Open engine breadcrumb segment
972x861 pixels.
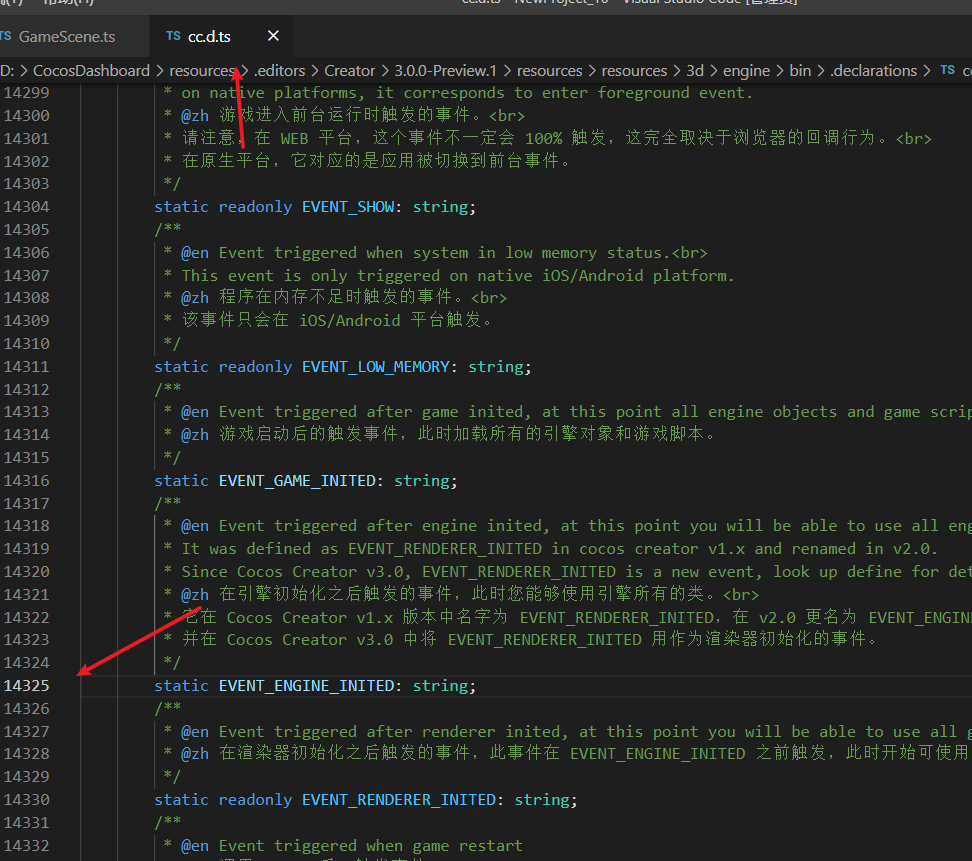click(x=746, y=71)
